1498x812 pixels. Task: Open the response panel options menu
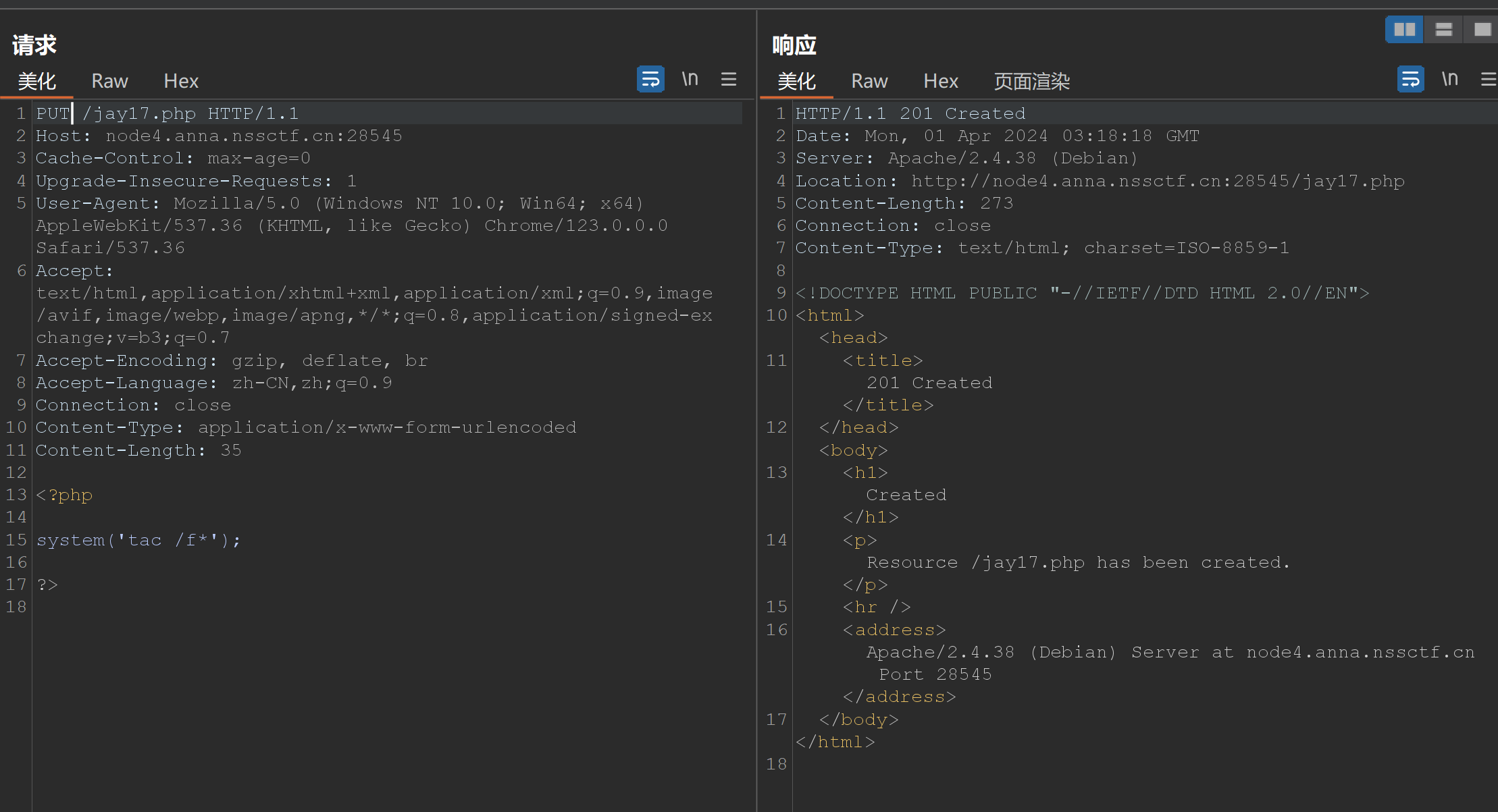click(1489, 80)
